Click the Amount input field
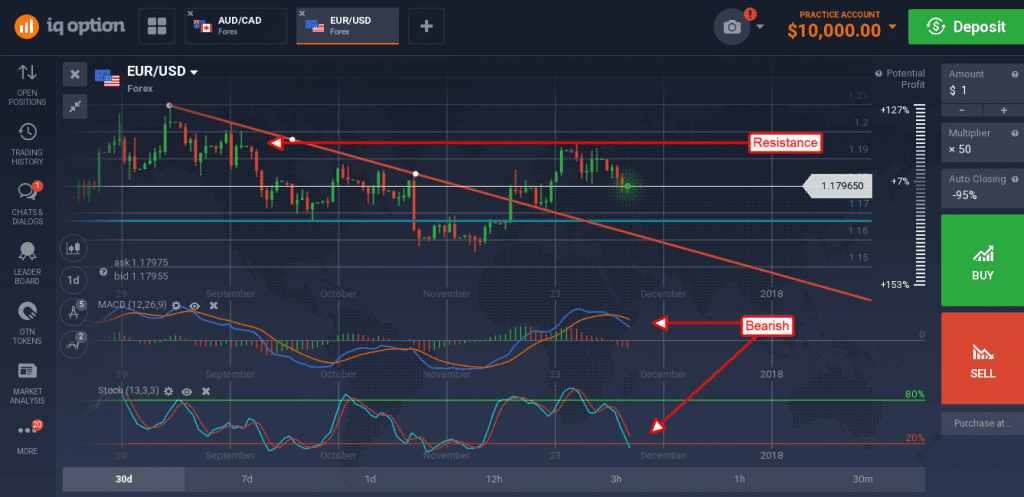 982,83
